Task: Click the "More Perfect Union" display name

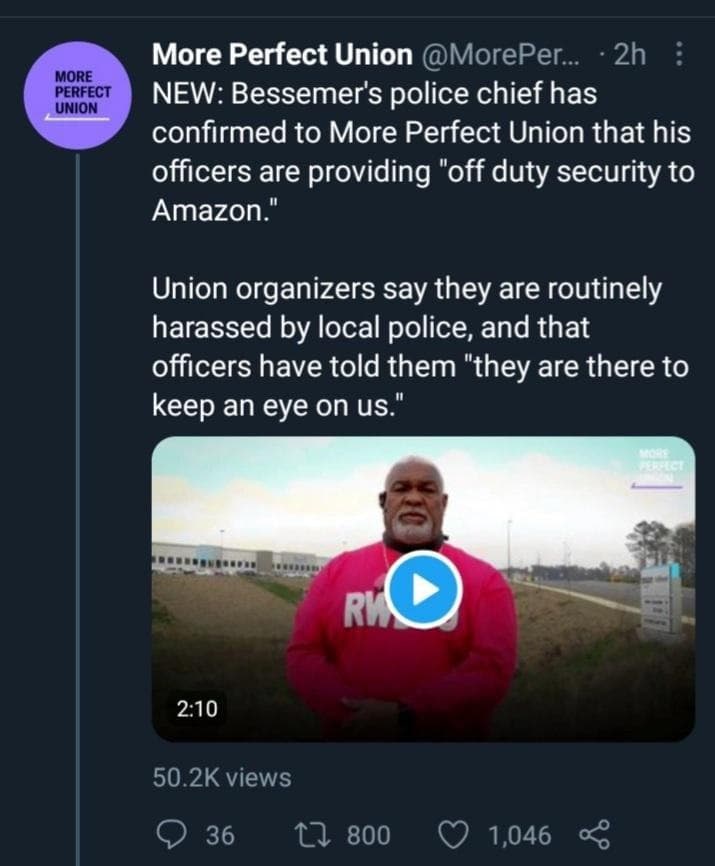Action: tap(282, 57)
